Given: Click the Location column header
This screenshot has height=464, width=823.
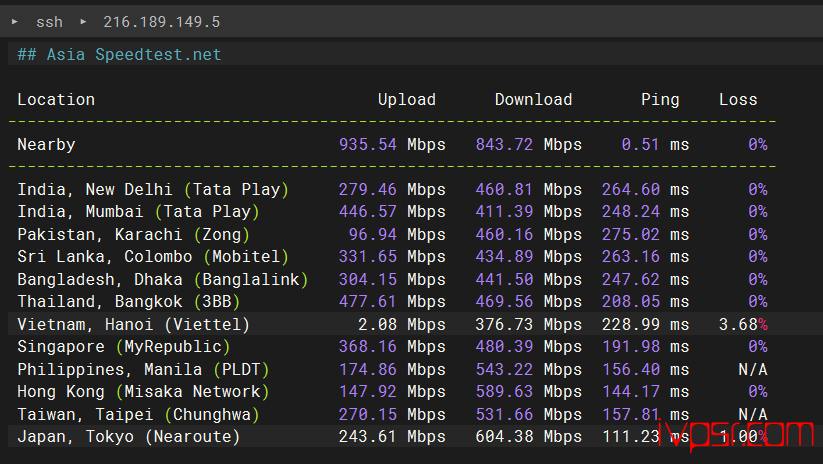Looking at the screenshot, I should point(56,99).
